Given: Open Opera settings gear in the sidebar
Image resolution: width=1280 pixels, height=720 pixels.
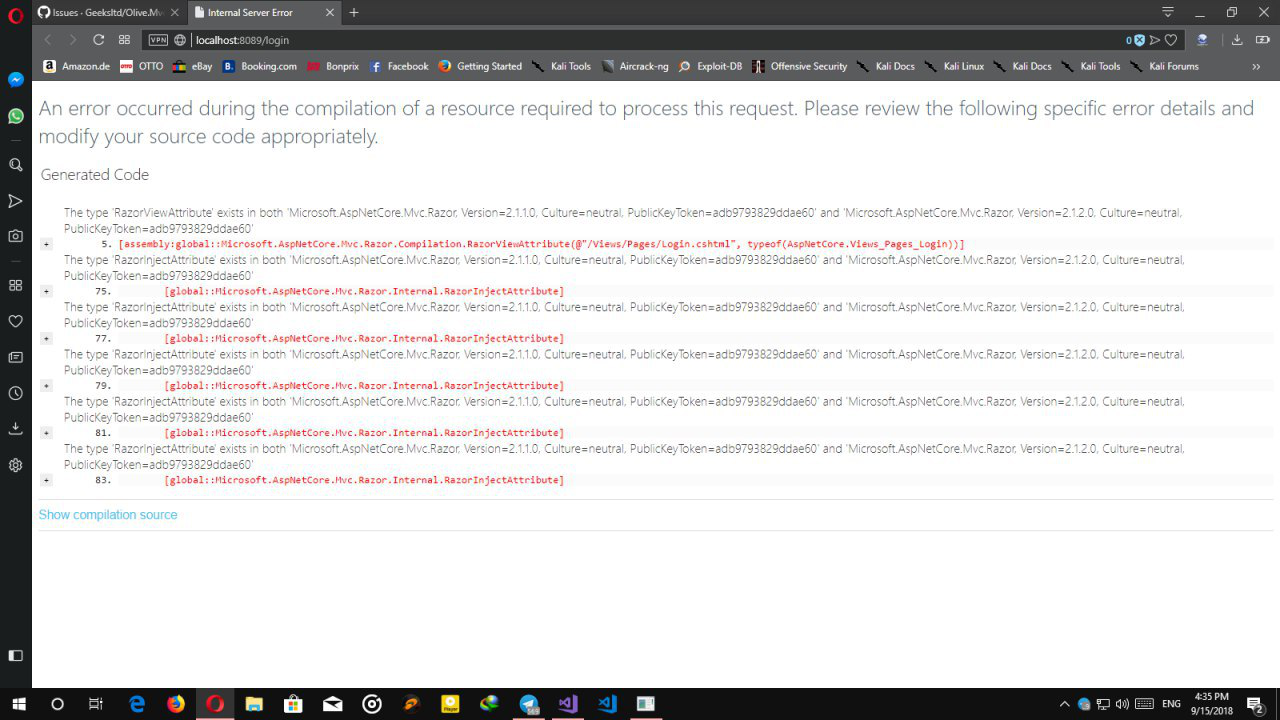Looking at the screenshot, I should coord(16,465).
